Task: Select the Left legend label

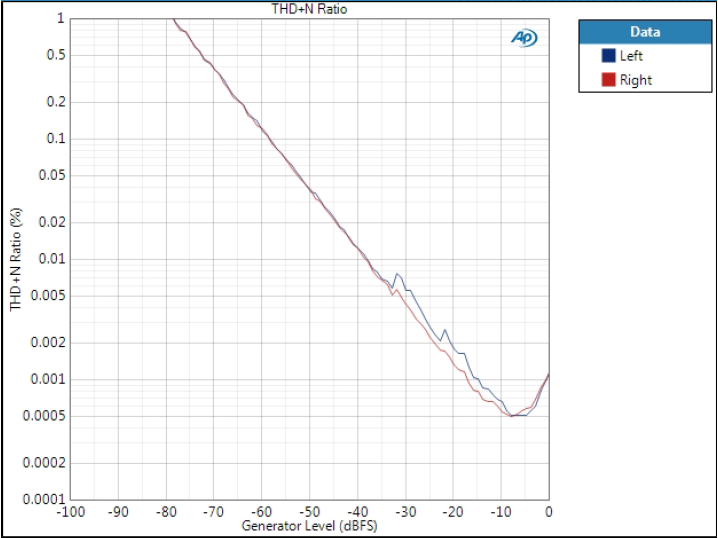Action: pos(631,56)
